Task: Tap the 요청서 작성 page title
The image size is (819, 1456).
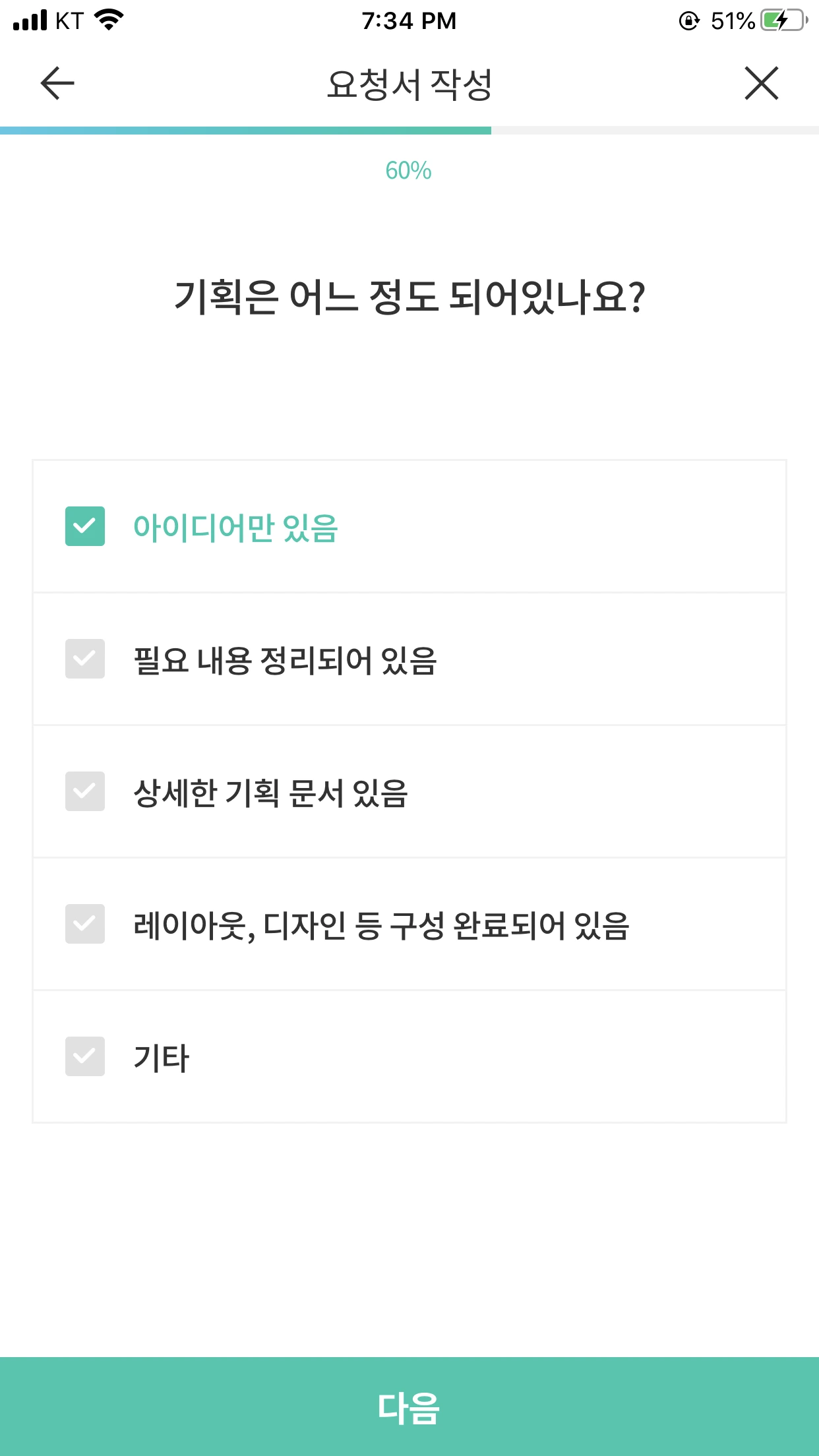Action: click(409, 84)
